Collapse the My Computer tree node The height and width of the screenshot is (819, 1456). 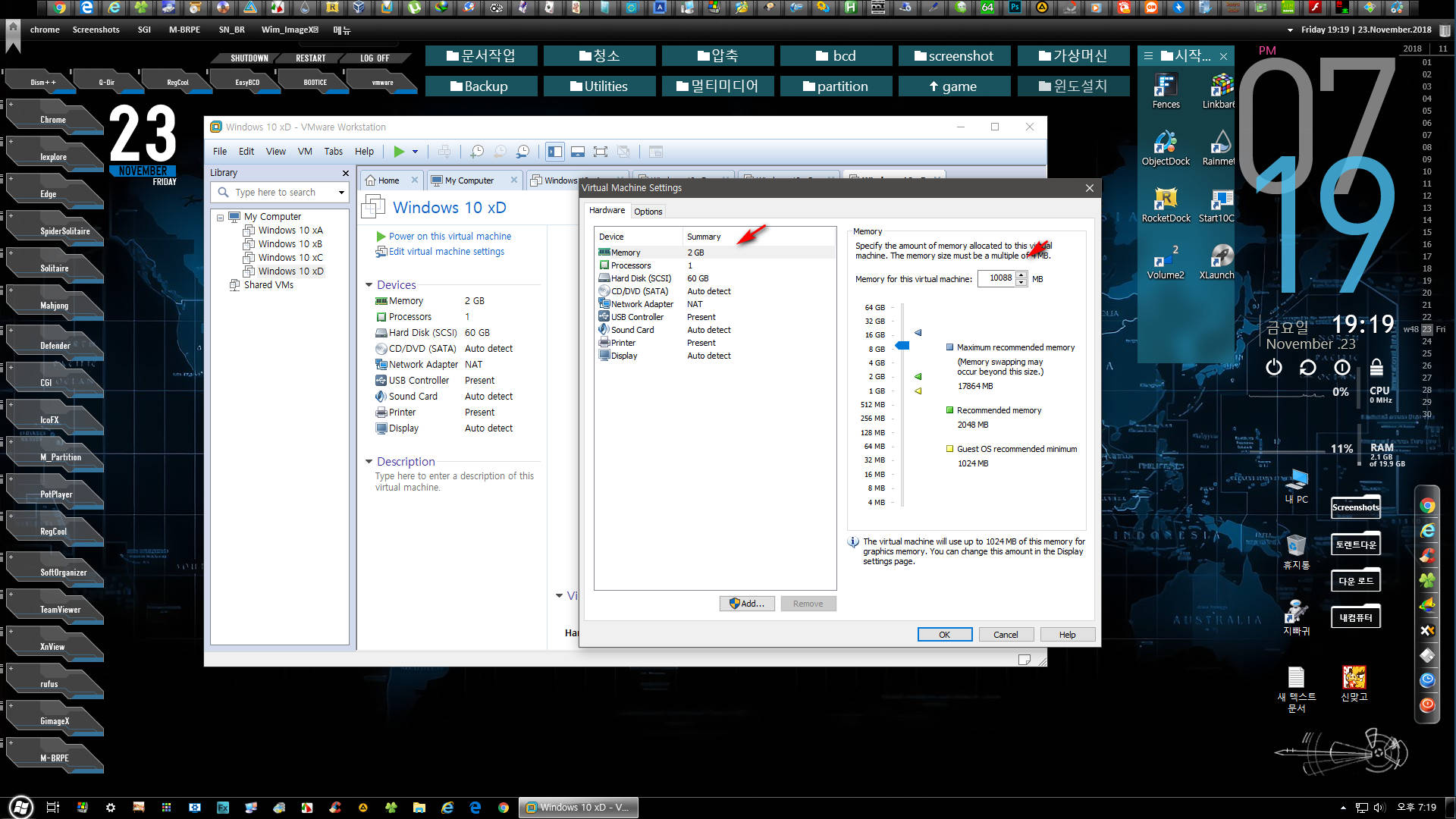point(220,218)
